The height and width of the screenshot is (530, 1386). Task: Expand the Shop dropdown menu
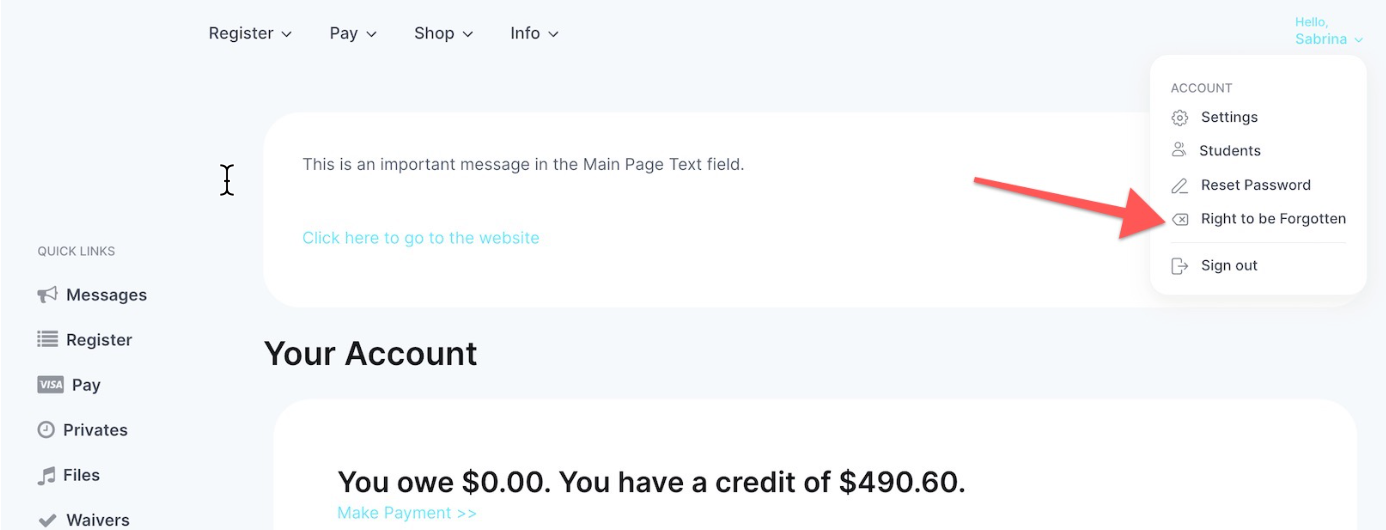click(443, 33)
